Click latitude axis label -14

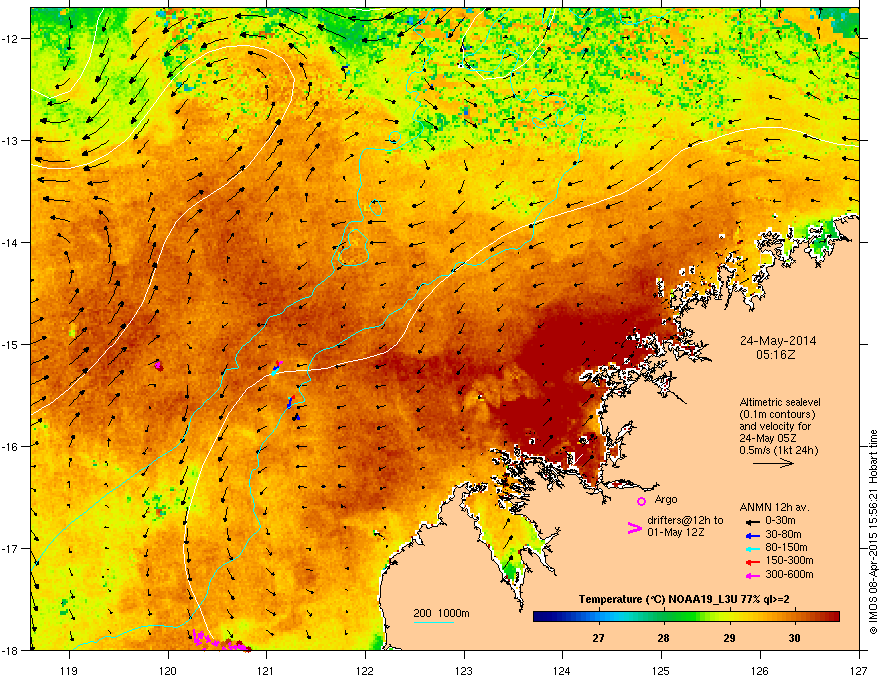point(10,243)
